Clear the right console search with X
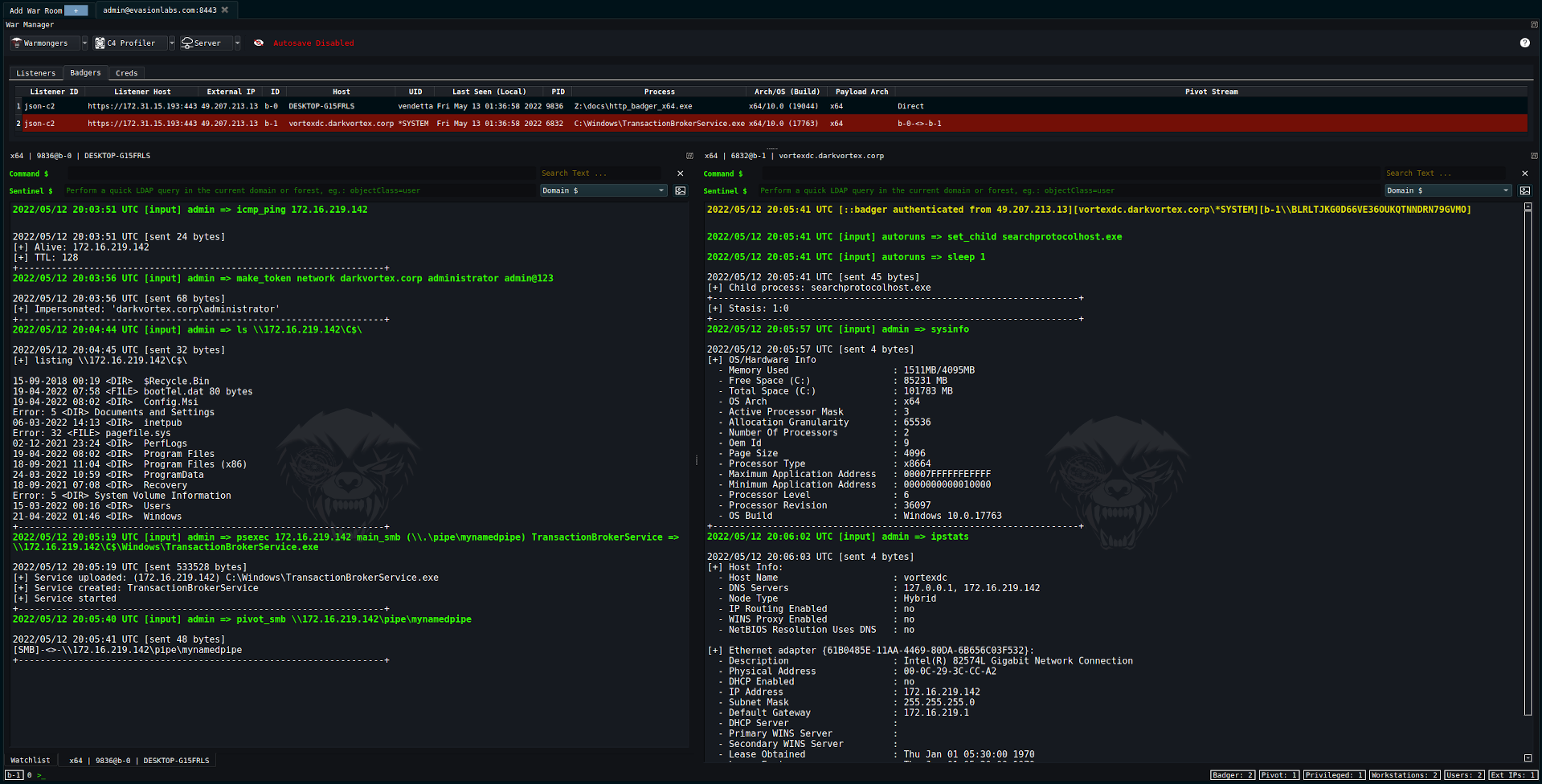The width and height of the screenshot is (1542, 784). pyautogui.click(x=1524, y=173)
